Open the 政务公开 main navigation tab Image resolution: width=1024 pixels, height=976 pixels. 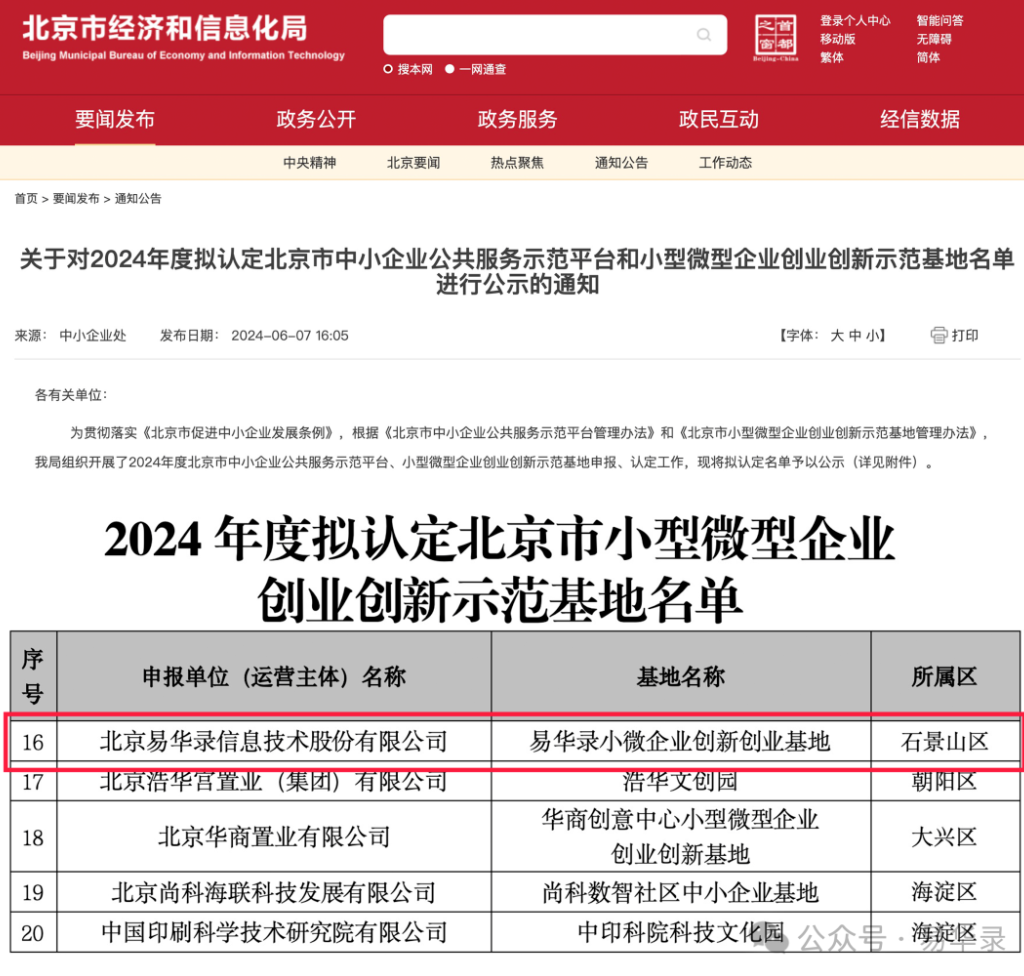[316, 120]
